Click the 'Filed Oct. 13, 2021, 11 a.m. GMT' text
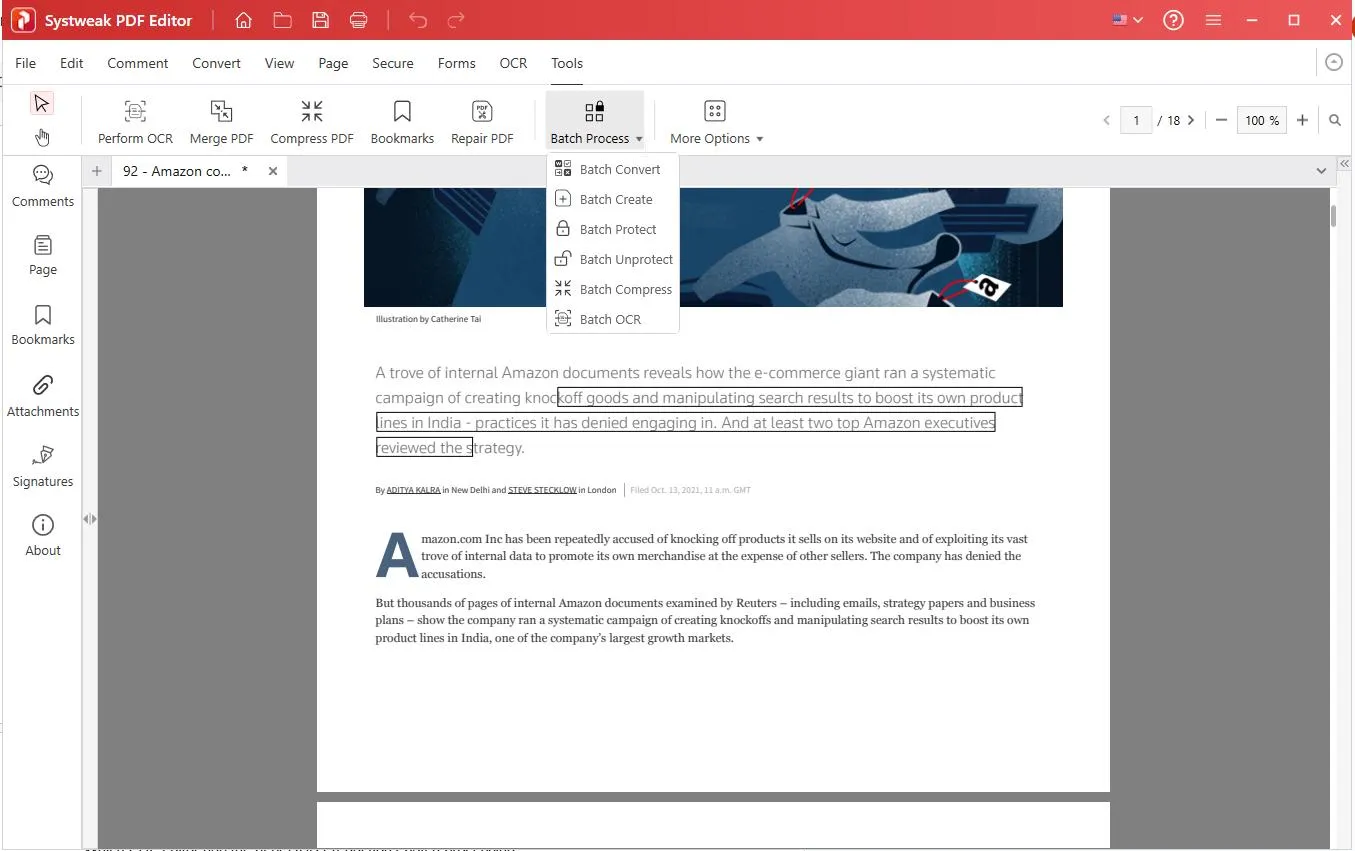This screenshot has width=1355, height=851. pyautogui.click(x=690, y=490)
